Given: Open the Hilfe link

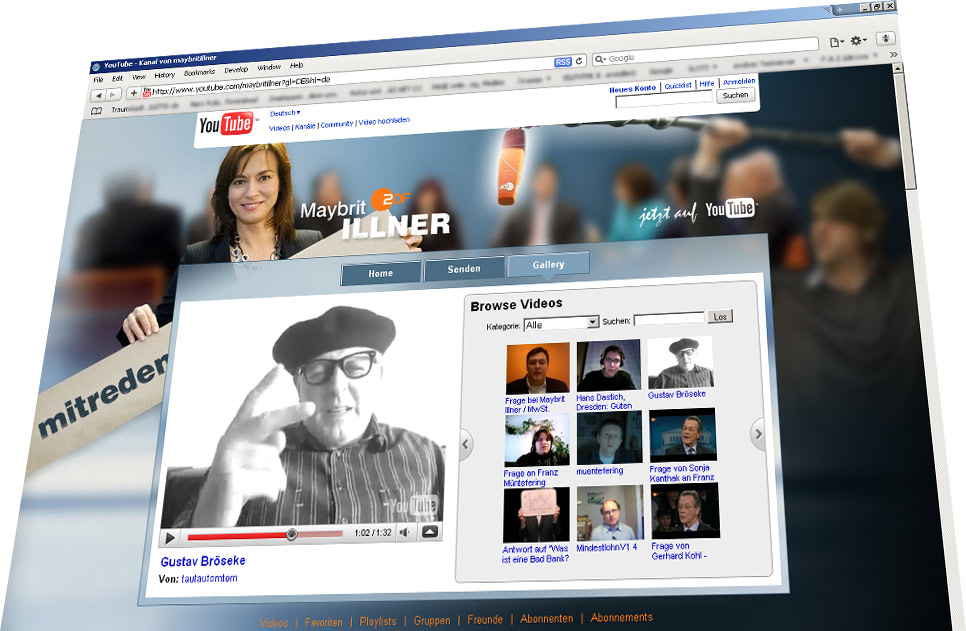Looking at the screenshot, I should pos(707,84).
